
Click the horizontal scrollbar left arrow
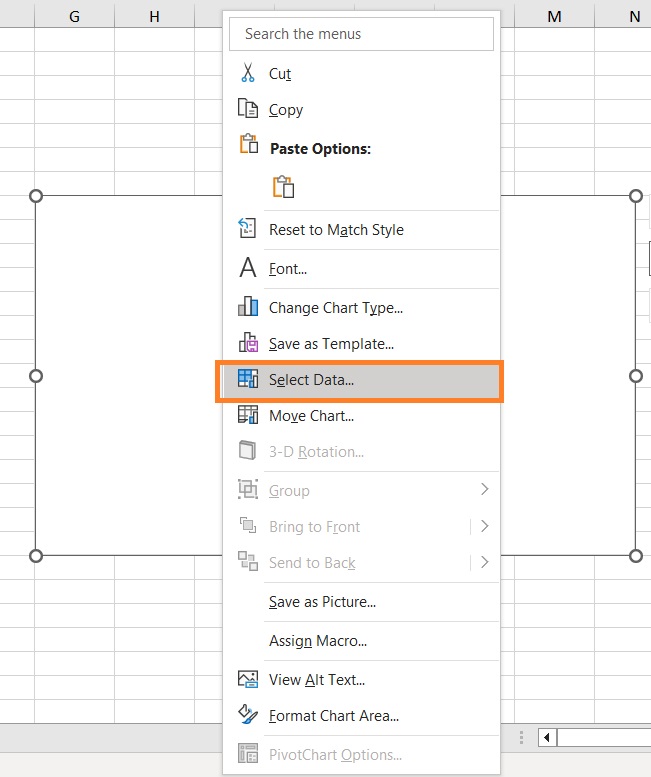pos(547,737)
